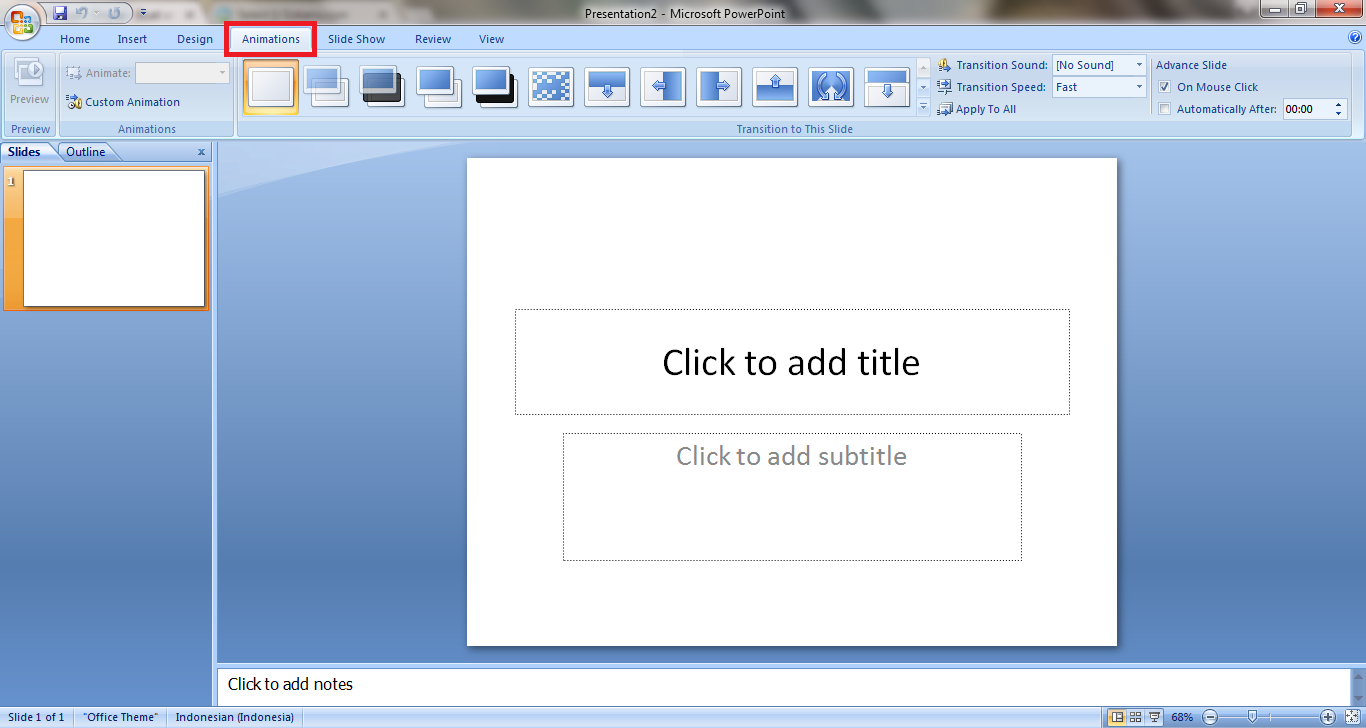
Task: Select the Animations ribbon tab
Action: (x=271, y=39)
